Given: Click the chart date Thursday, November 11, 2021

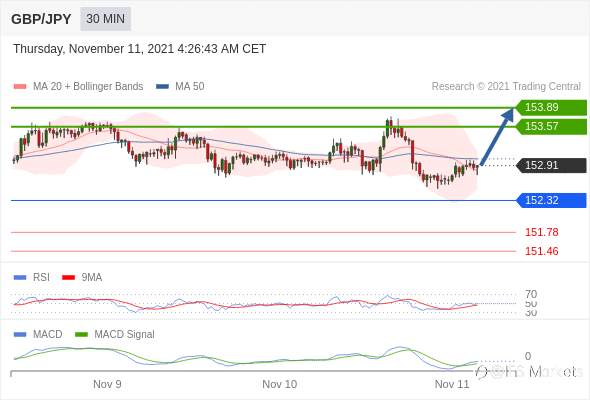Looking at the screenshot, I should pos(140,49).
